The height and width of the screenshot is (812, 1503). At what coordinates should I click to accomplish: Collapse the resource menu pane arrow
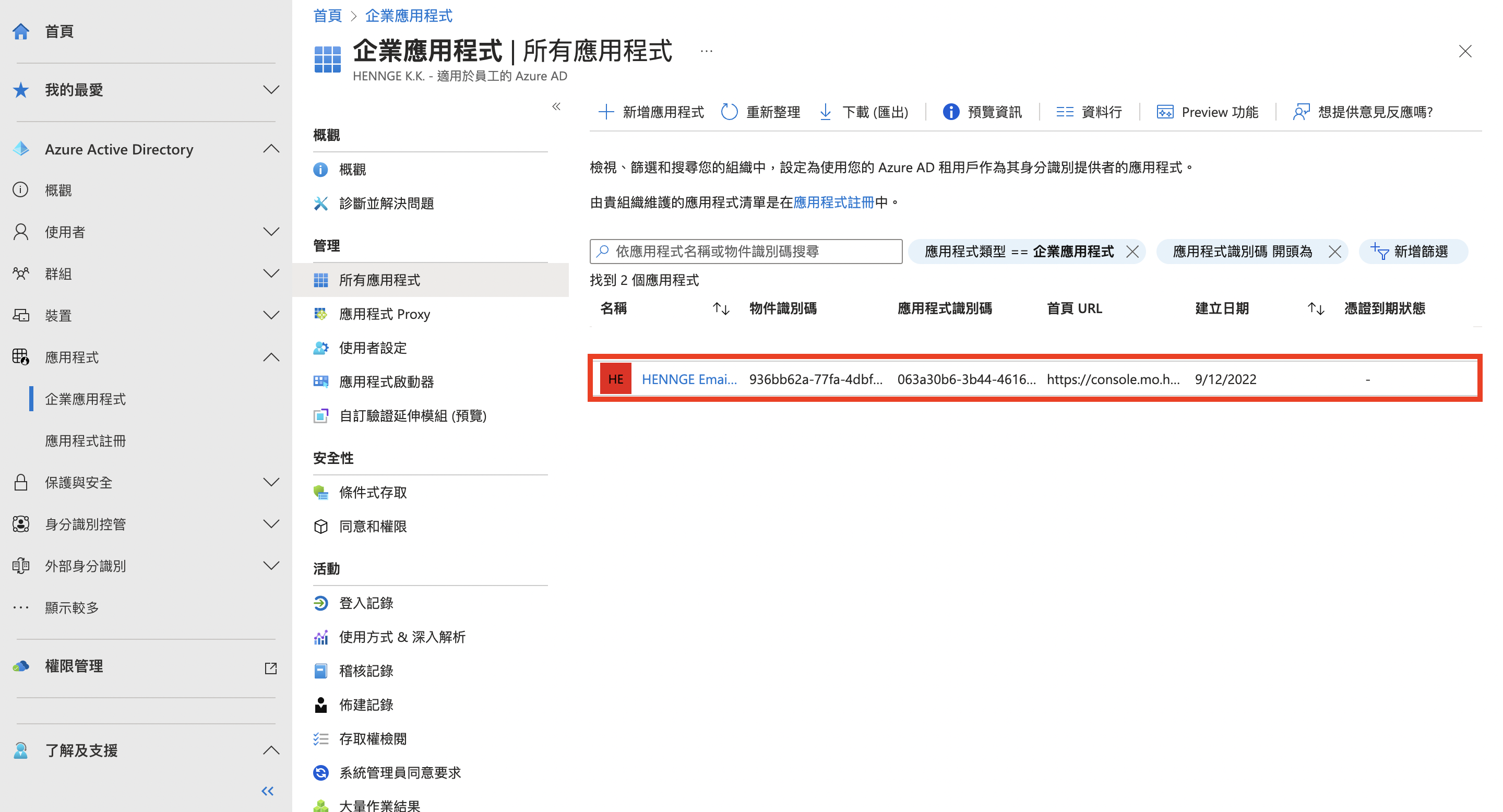(x=556, y=106)
